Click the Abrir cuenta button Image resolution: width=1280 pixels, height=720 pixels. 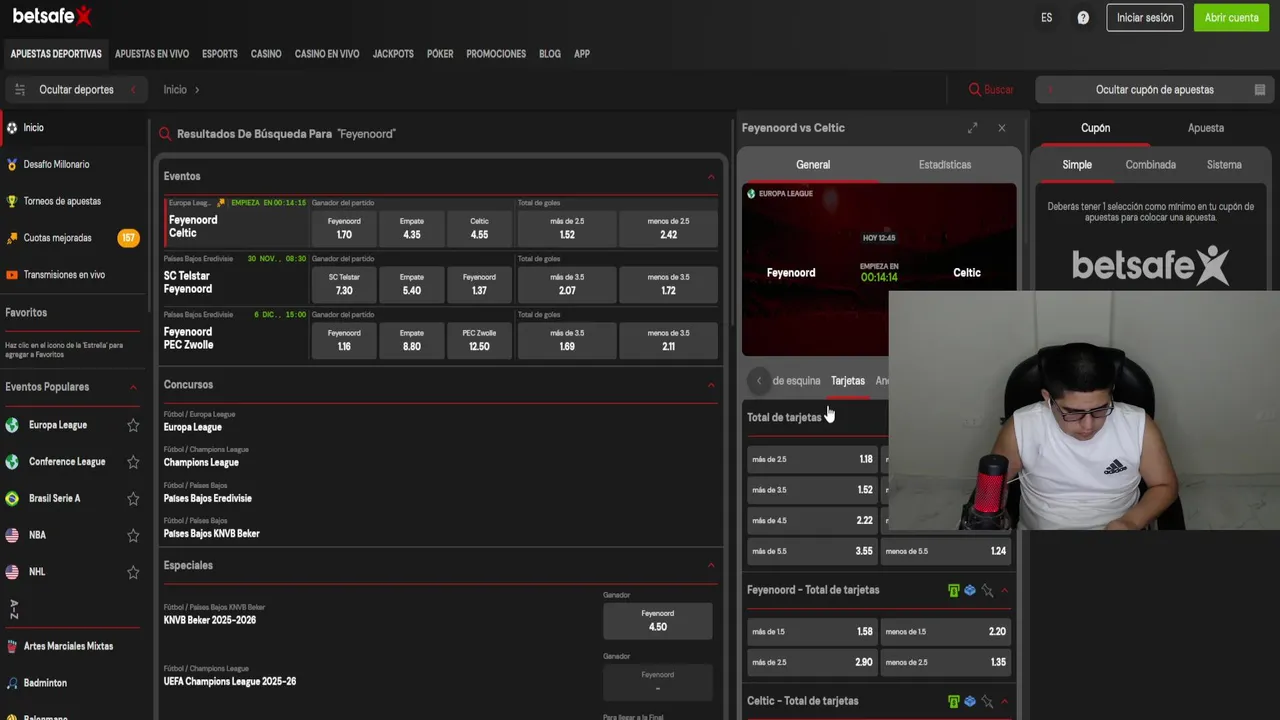click(x=1231, y=18)
